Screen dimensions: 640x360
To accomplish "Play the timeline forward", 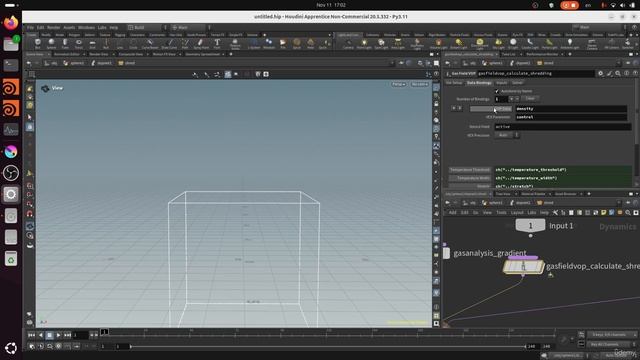I will tap(58, 335).
